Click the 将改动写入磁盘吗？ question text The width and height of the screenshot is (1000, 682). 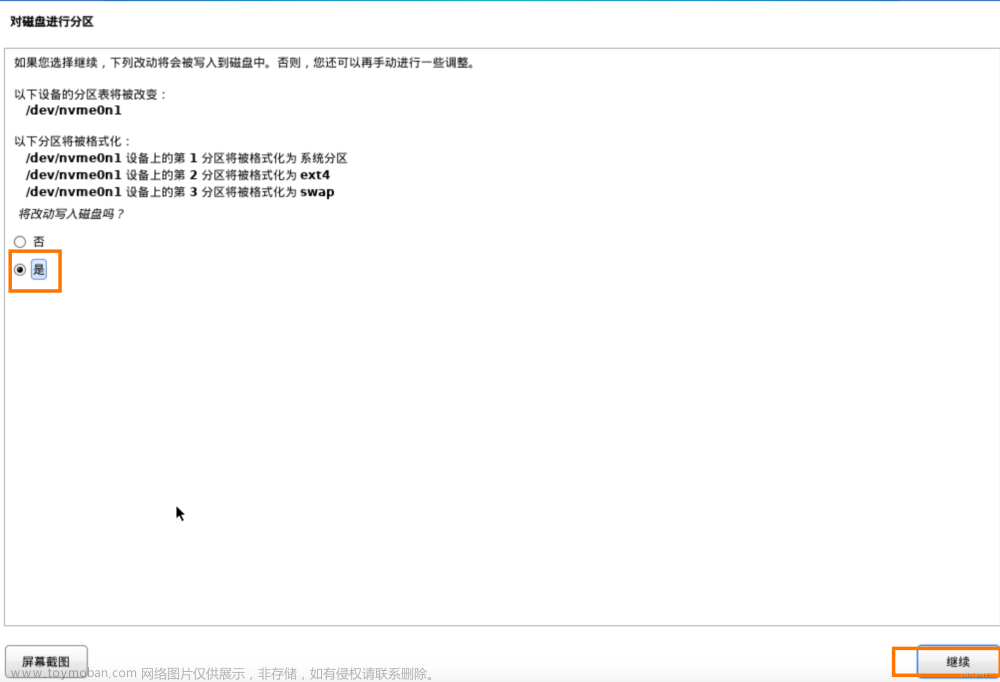point(71,214)
